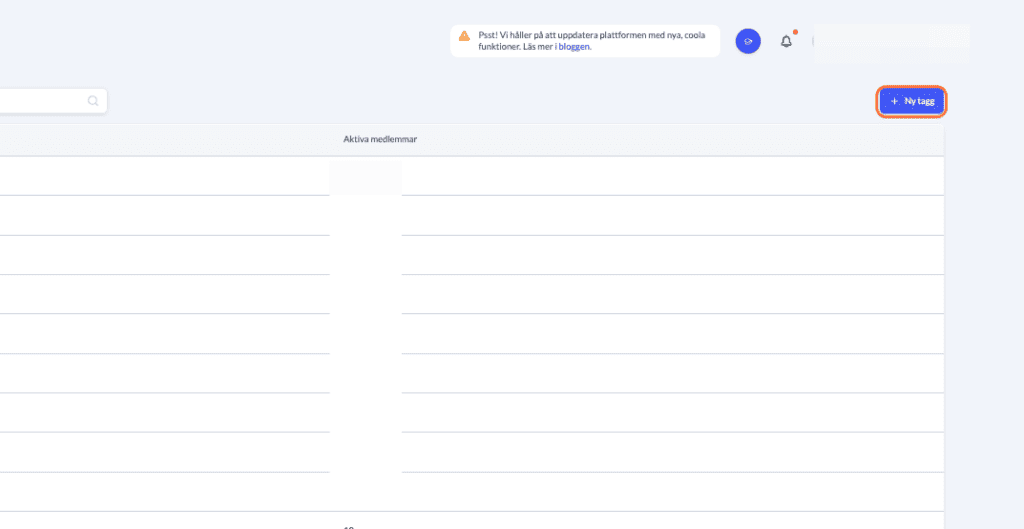
Task: Click the red notification dot on bell
Action: click(x=795, y=32)
